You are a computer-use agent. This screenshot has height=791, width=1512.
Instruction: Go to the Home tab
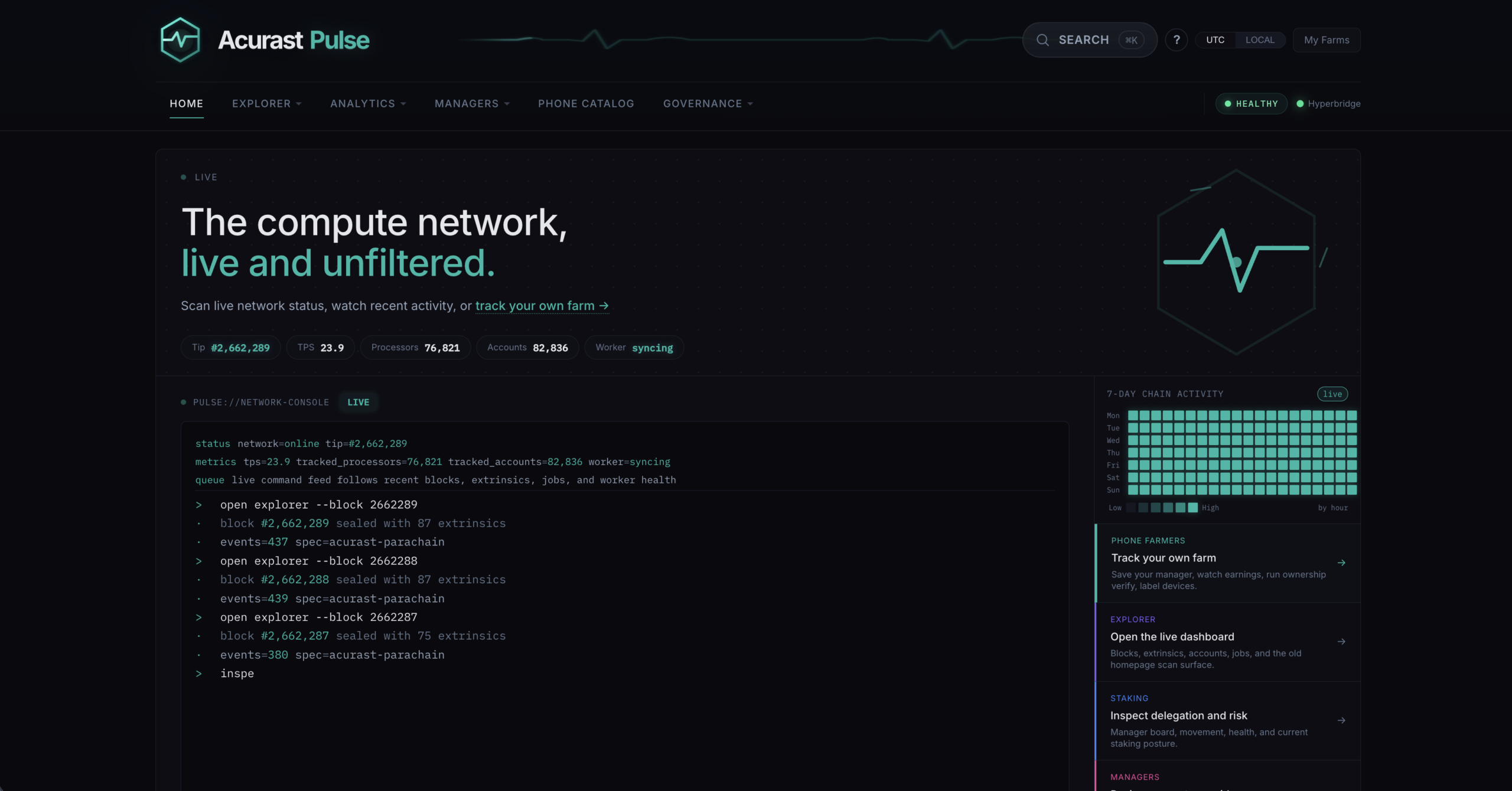(186, 103)
